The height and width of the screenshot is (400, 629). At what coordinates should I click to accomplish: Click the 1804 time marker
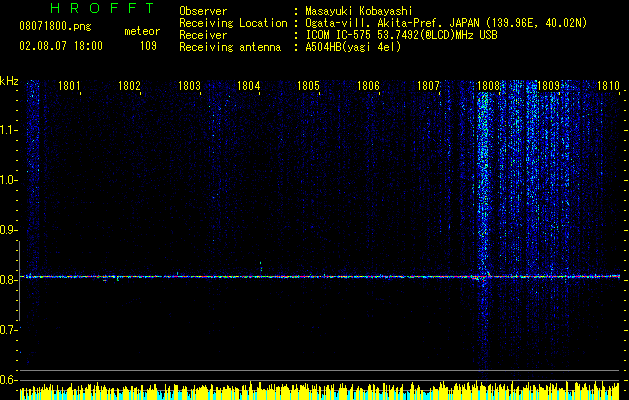249,86
